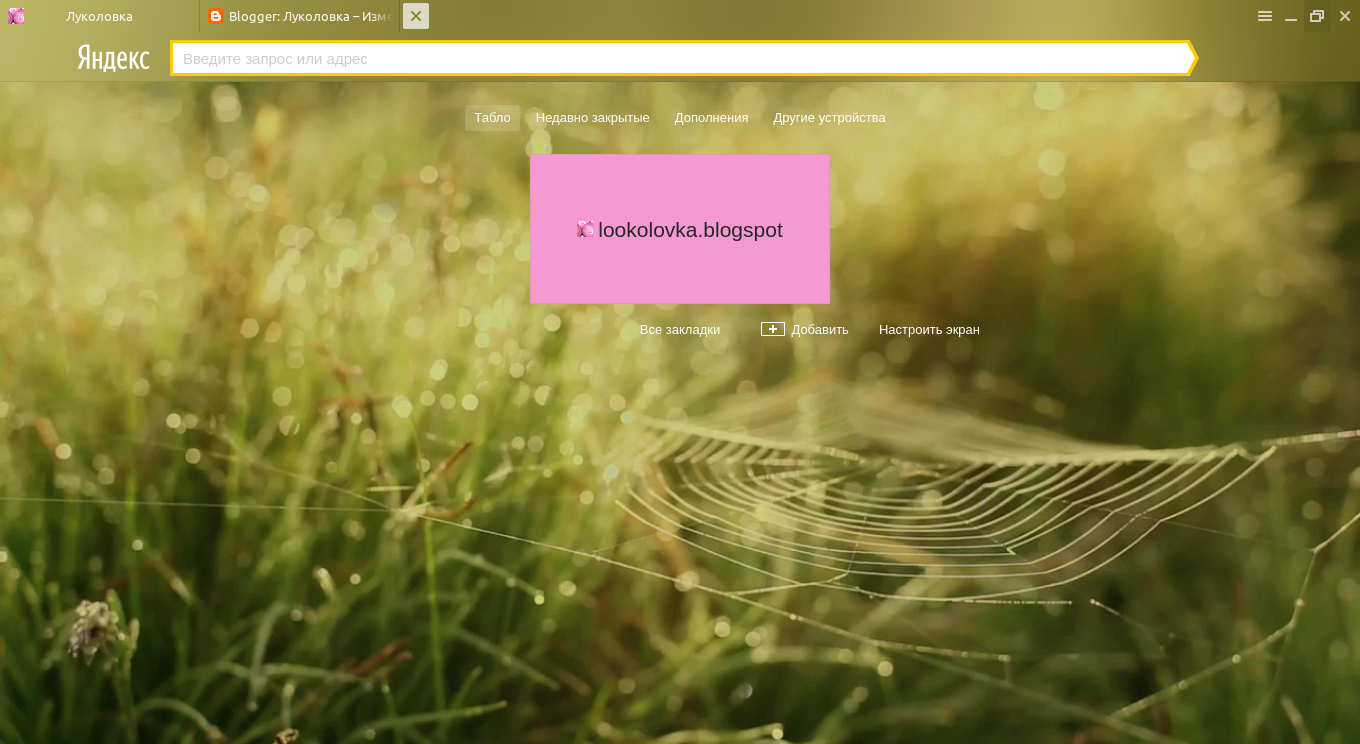Close the current new tab page
1360x744 pixels.
point(416,16)
